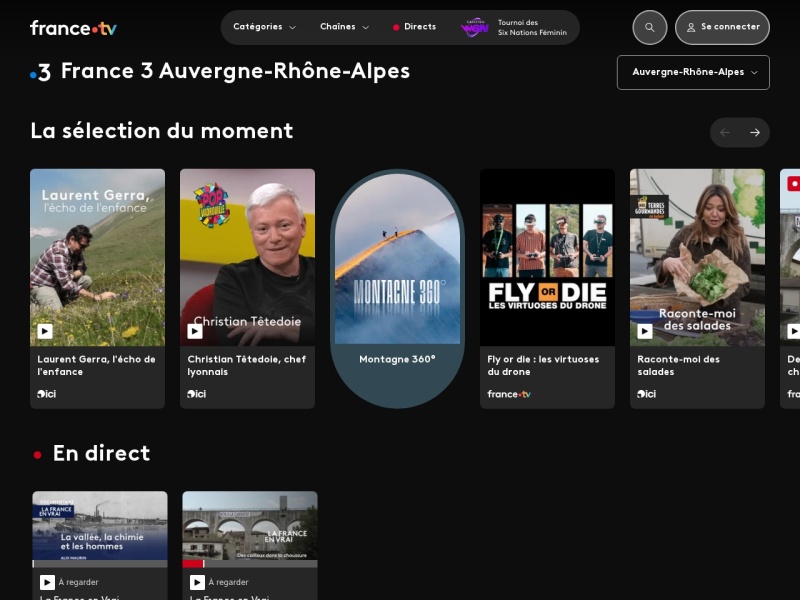Click france.tv logo under Fly or die
This screenshot has width=800, height=600.
pos(509,394)
